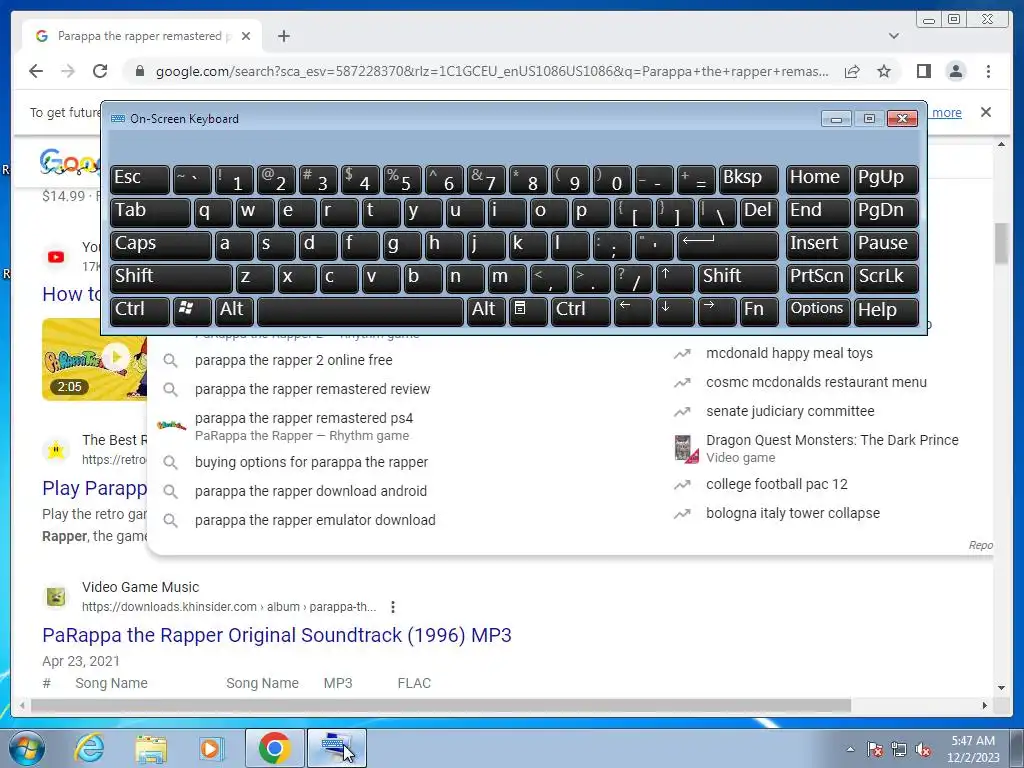Screen dimensions: 1024x768
Task: Click the page vertical scrollbar thumb
Action: (x=1001, y=243)
